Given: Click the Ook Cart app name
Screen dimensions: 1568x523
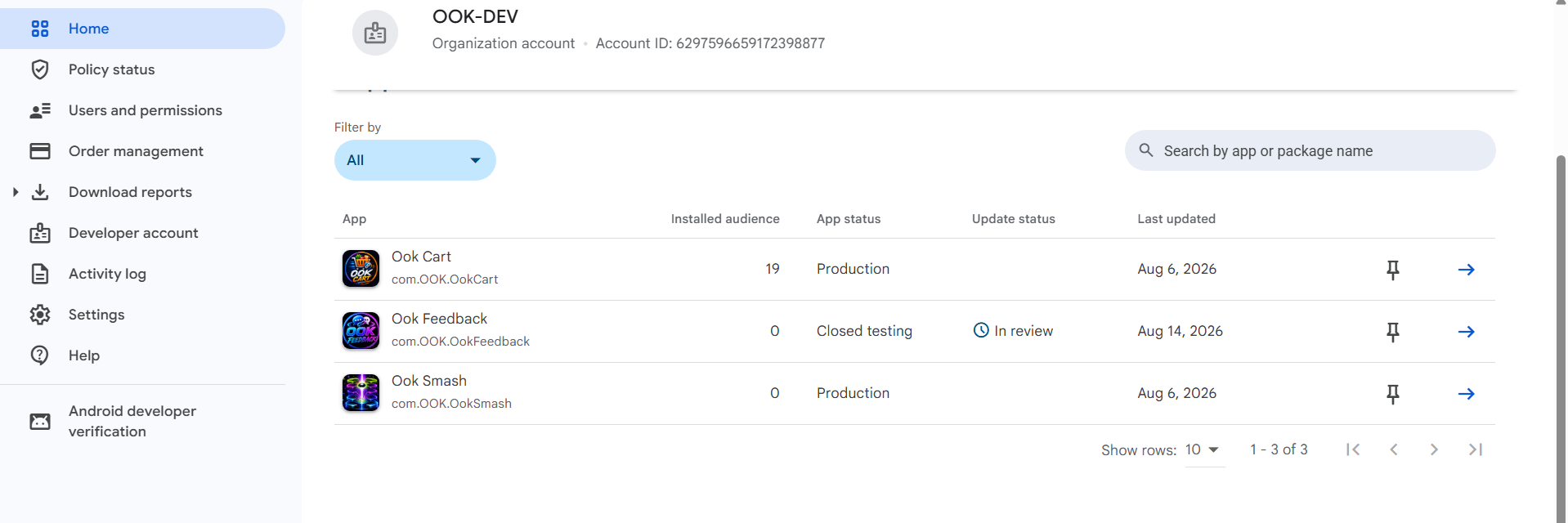Looking at the screenshot, I should [x=421, y=257].
